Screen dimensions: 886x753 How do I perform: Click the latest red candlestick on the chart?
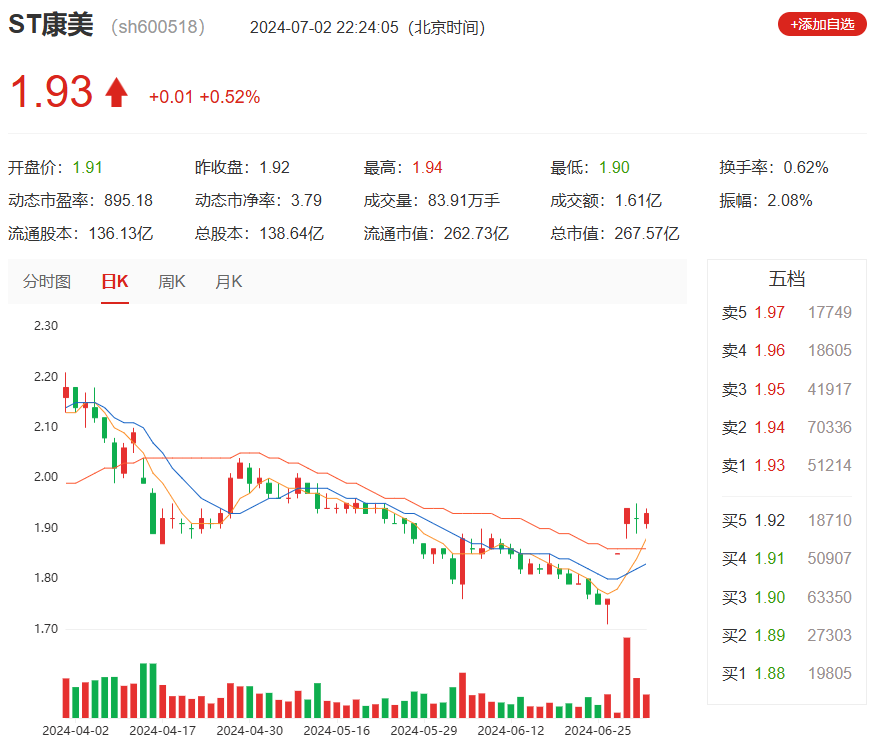[x=646, y=518]
